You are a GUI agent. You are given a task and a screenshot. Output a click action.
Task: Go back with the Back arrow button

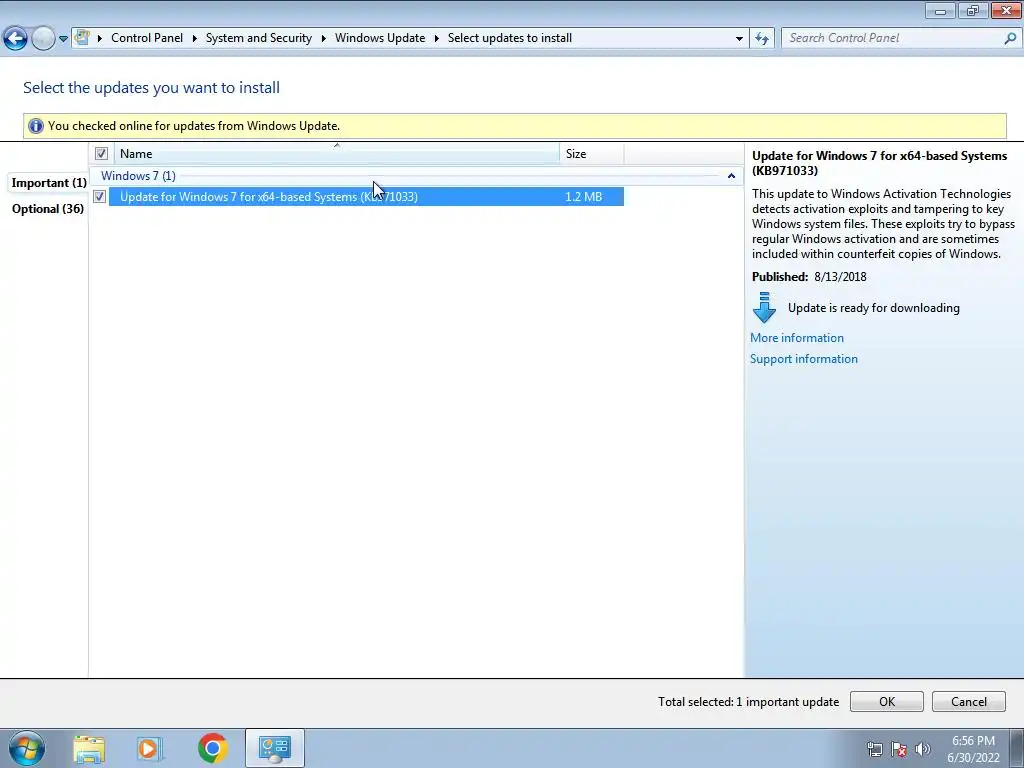pos(15,39)
